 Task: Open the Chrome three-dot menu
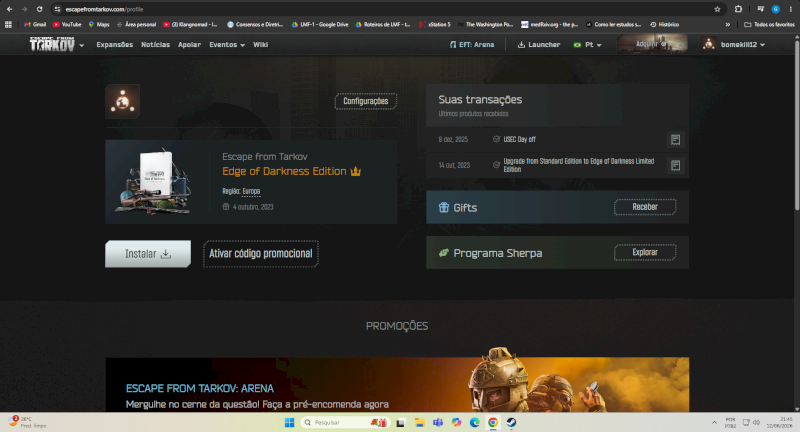point(790,9)
